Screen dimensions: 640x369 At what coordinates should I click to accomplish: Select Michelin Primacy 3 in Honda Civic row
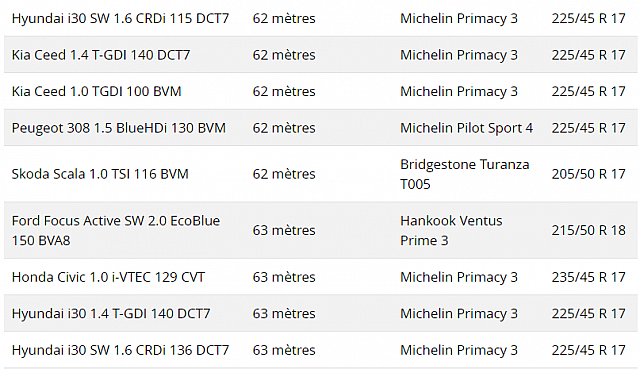click(459, 277)
